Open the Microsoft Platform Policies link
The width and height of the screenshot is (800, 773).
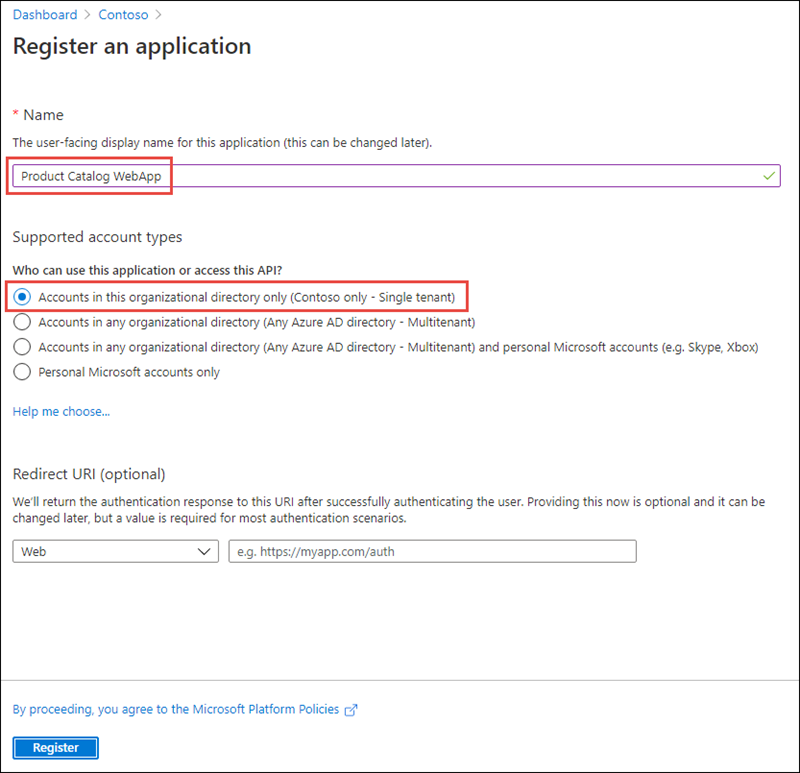[176, 709]
